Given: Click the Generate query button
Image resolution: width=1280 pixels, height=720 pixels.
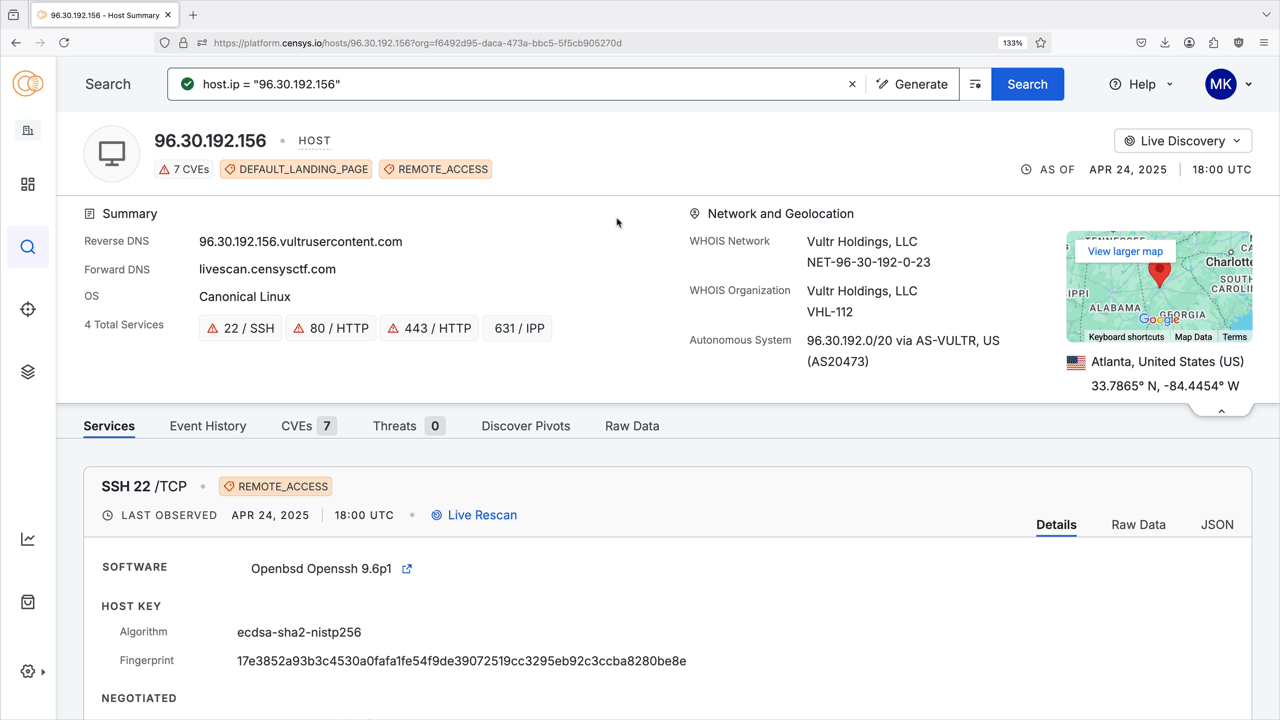Looking at the screenshot, I should click(912, 84).
